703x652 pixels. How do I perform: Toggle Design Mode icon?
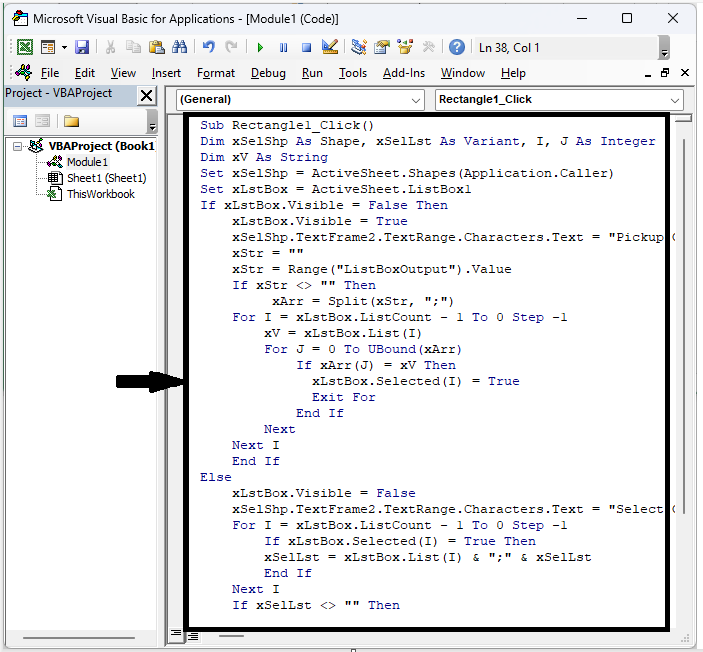click(x=331, y=47)
